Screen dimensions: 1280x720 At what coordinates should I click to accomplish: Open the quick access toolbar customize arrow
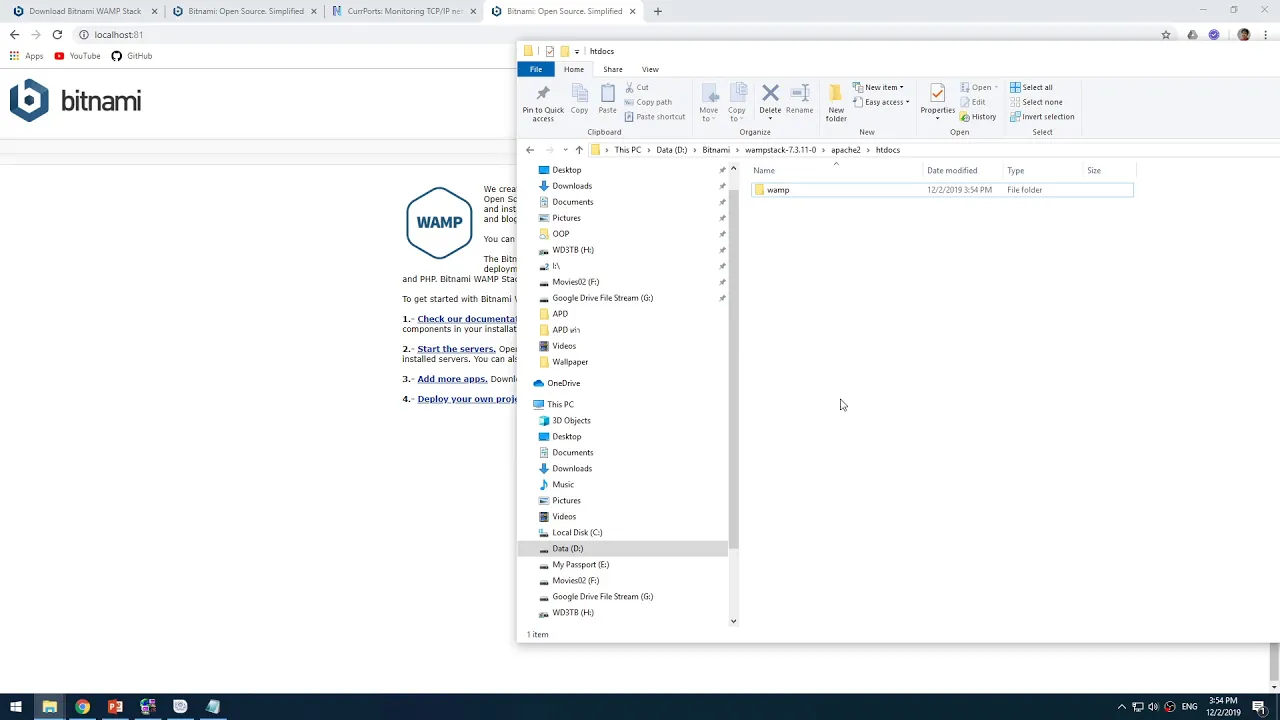577,51
